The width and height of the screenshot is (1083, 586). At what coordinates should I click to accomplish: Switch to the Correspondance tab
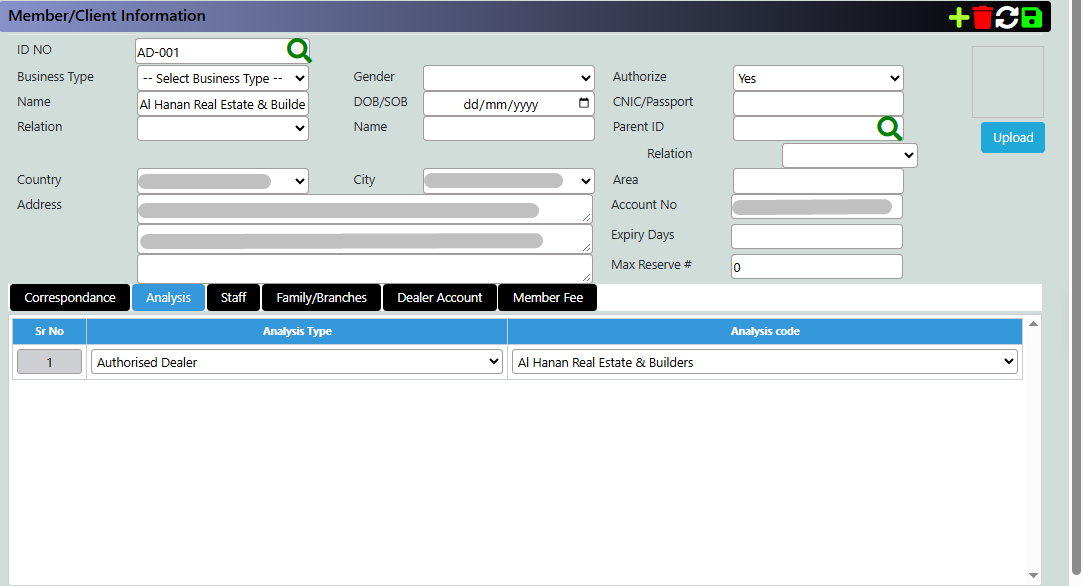(70, 298)
